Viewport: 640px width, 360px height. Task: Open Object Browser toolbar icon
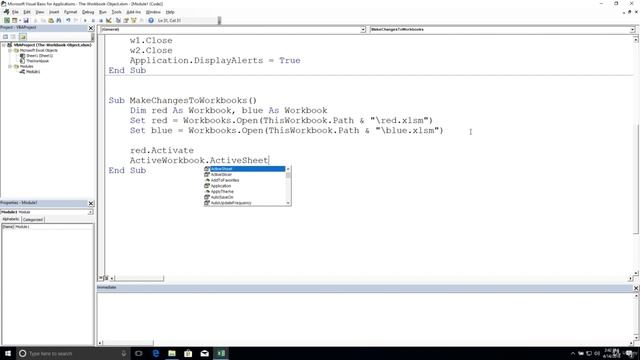[x=133, y=20]
